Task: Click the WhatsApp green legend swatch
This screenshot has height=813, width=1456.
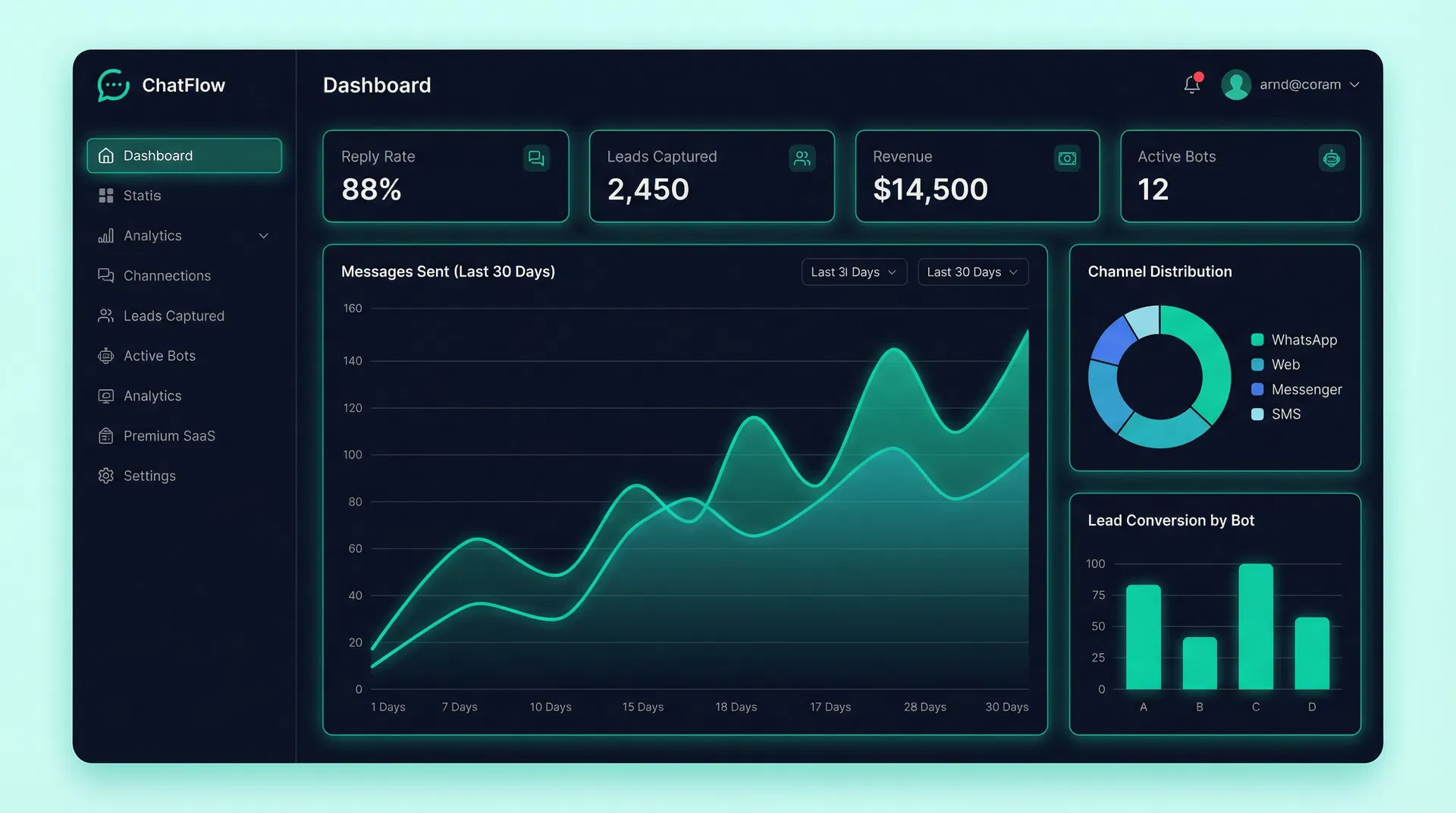Action: click(x=1257, y=340)
